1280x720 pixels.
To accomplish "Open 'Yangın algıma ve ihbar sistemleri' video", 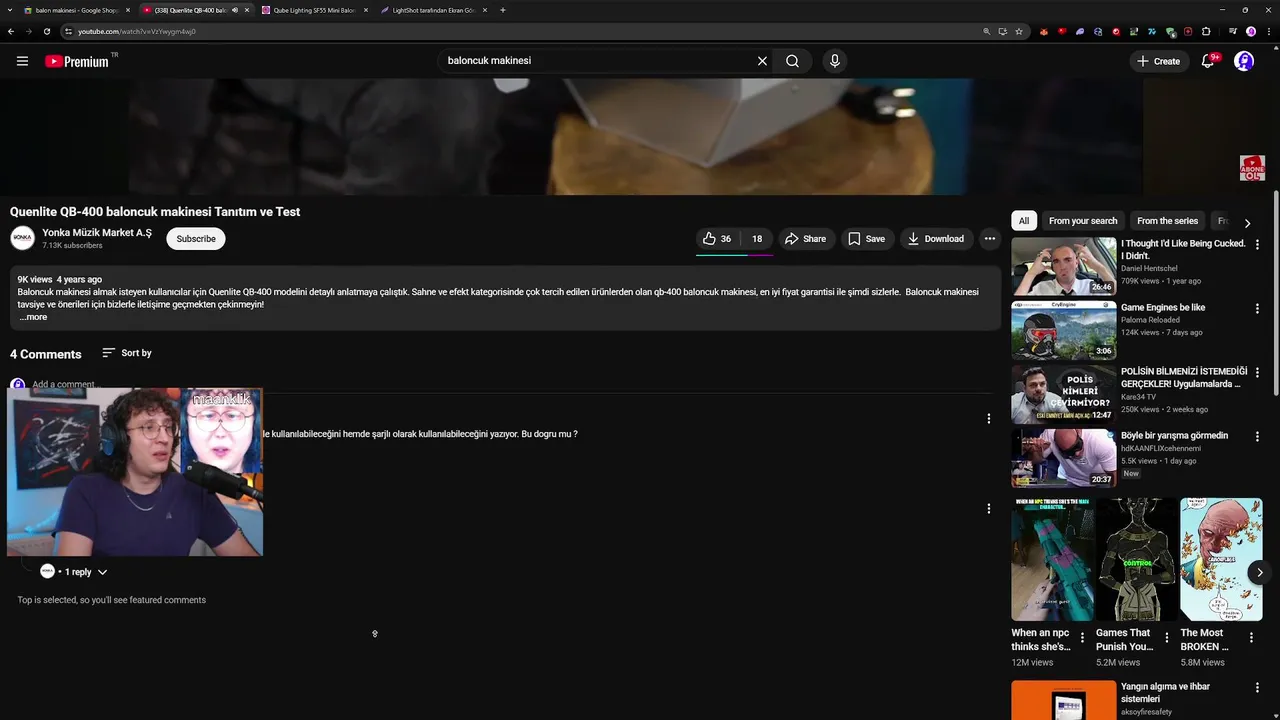I will click(1165, 693).
